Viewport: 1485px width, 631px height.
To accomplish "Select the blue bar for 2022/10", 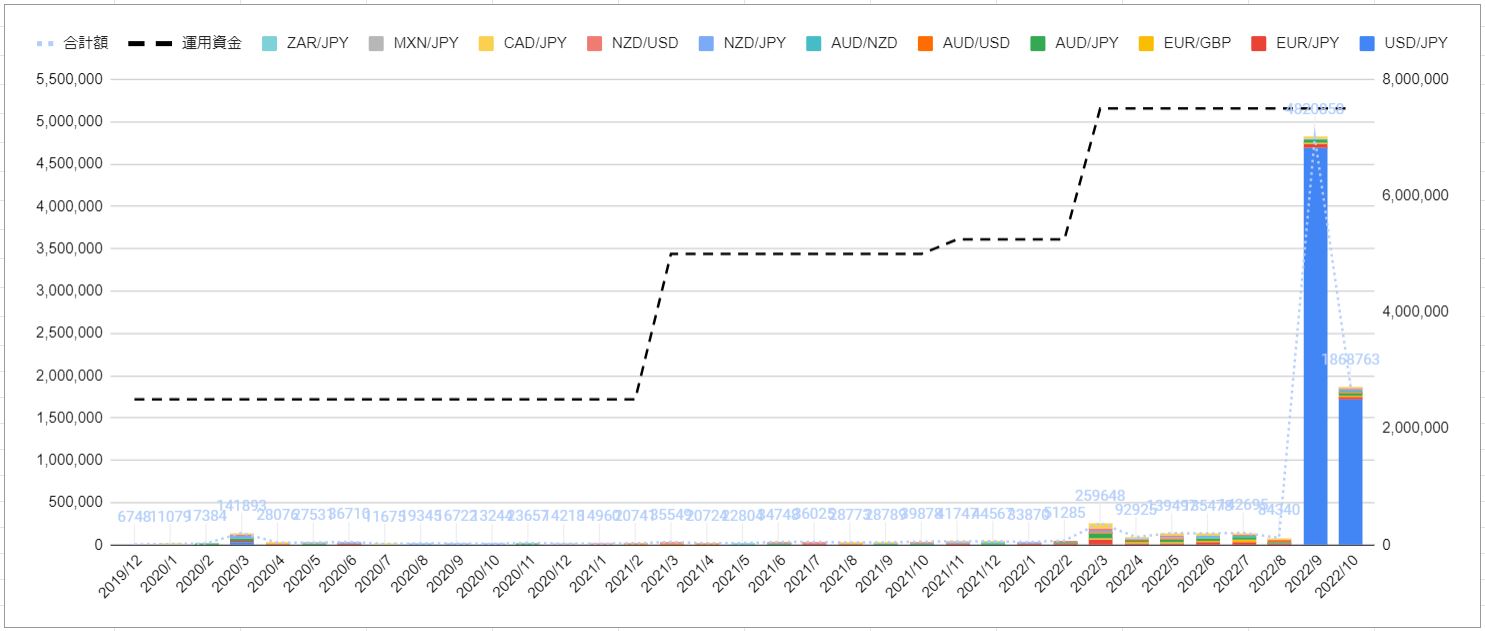I will [1350, 470].
